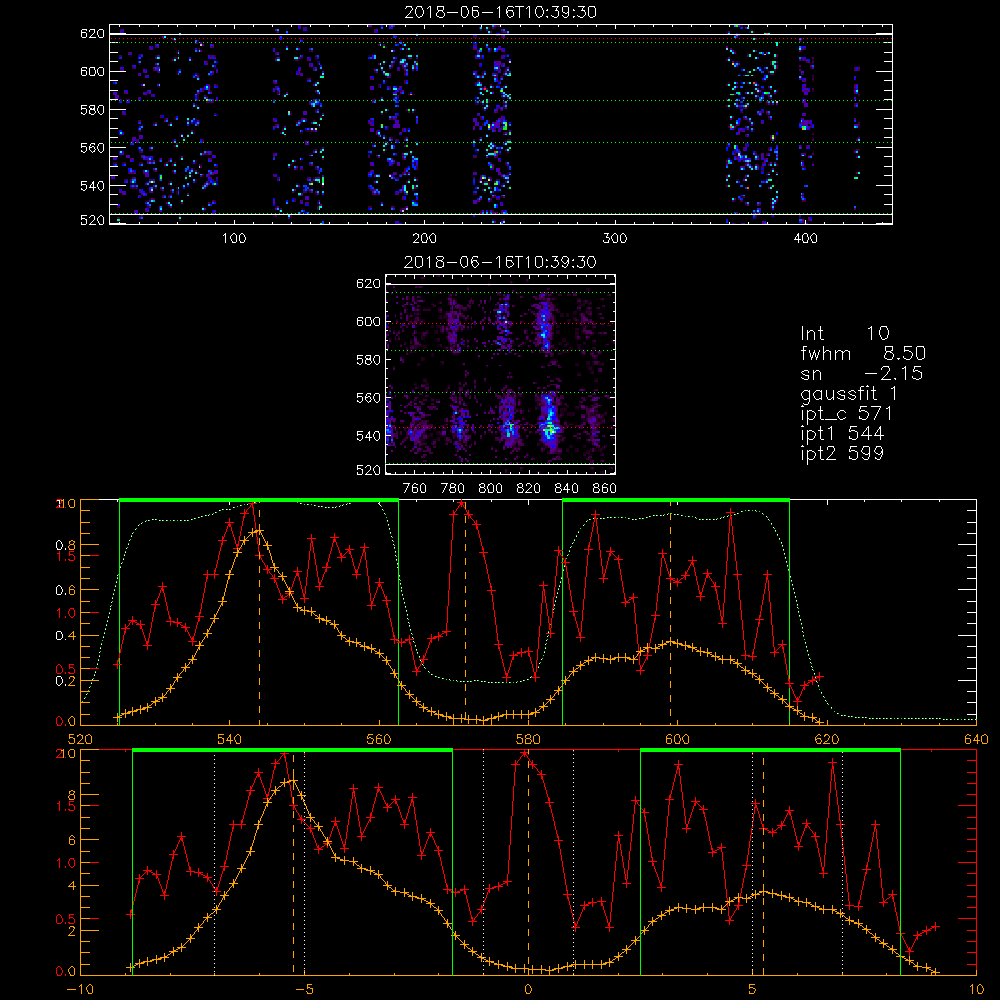
Task: Select the 'ipt1 544' parameter line
Action: click(842, 434)
